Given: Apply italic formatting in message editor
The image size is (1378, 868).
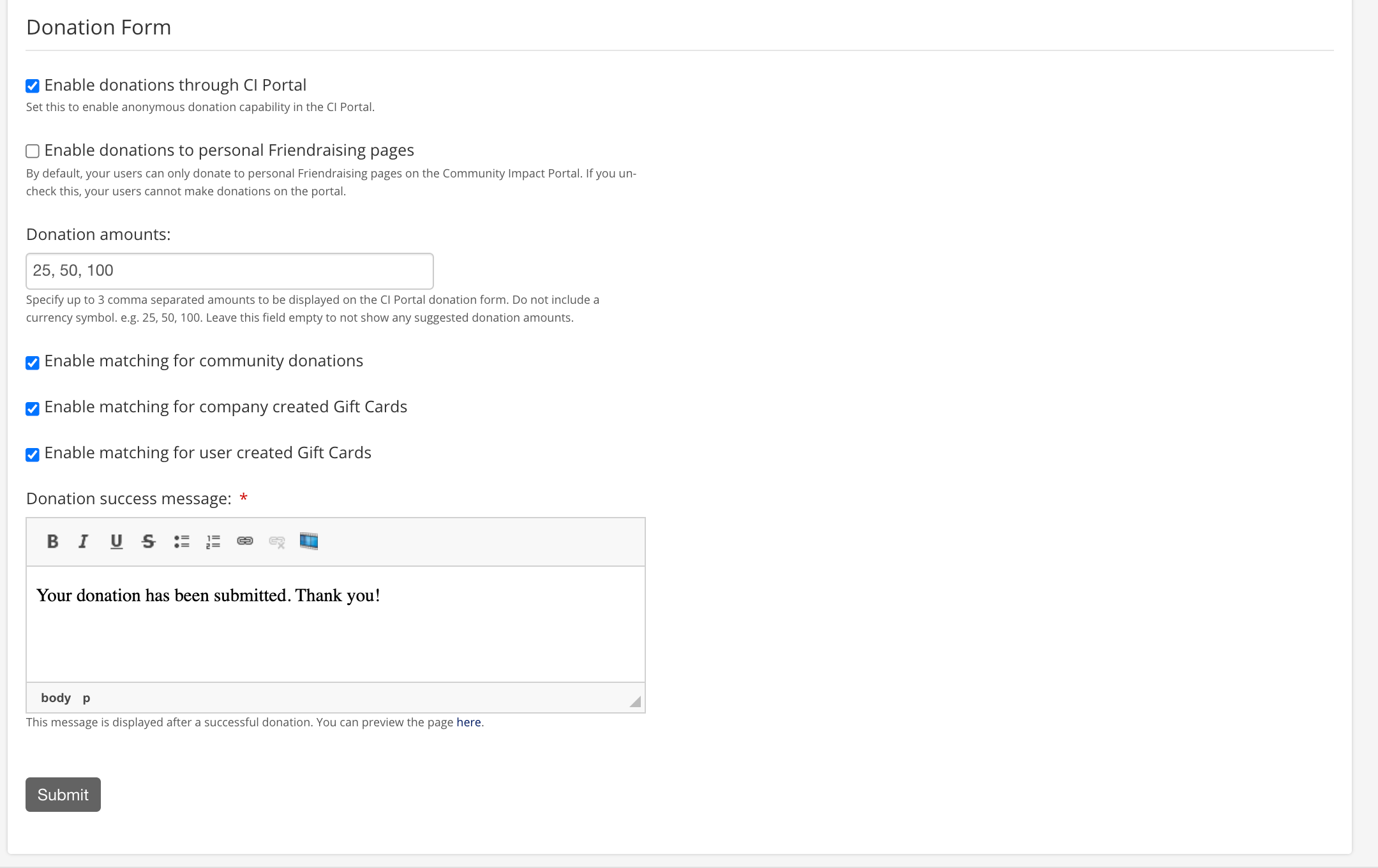Looking at the screenshot, I should coord(83,541).
